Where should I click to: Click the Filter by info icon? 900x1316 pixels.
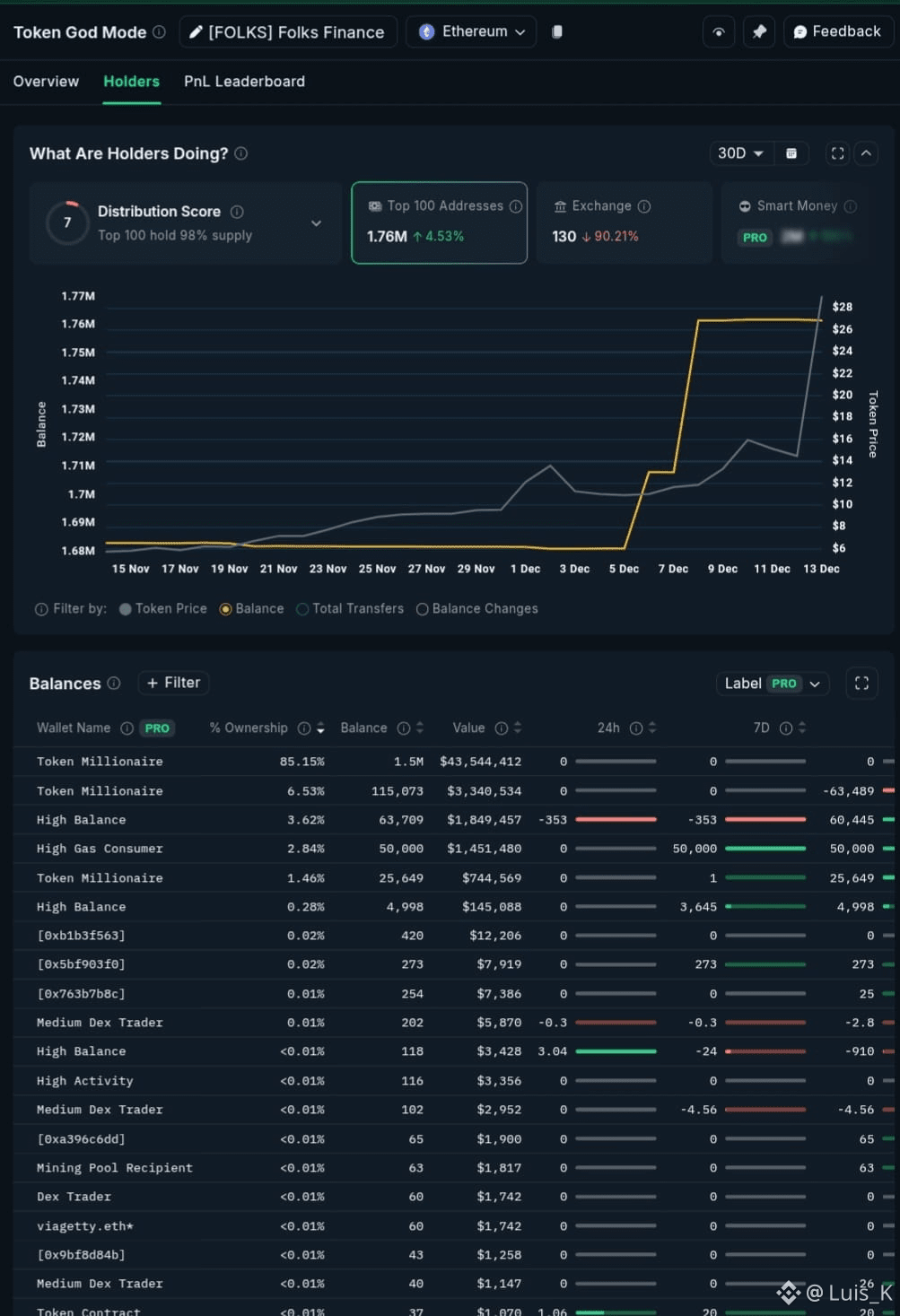[x=41, y=609]
